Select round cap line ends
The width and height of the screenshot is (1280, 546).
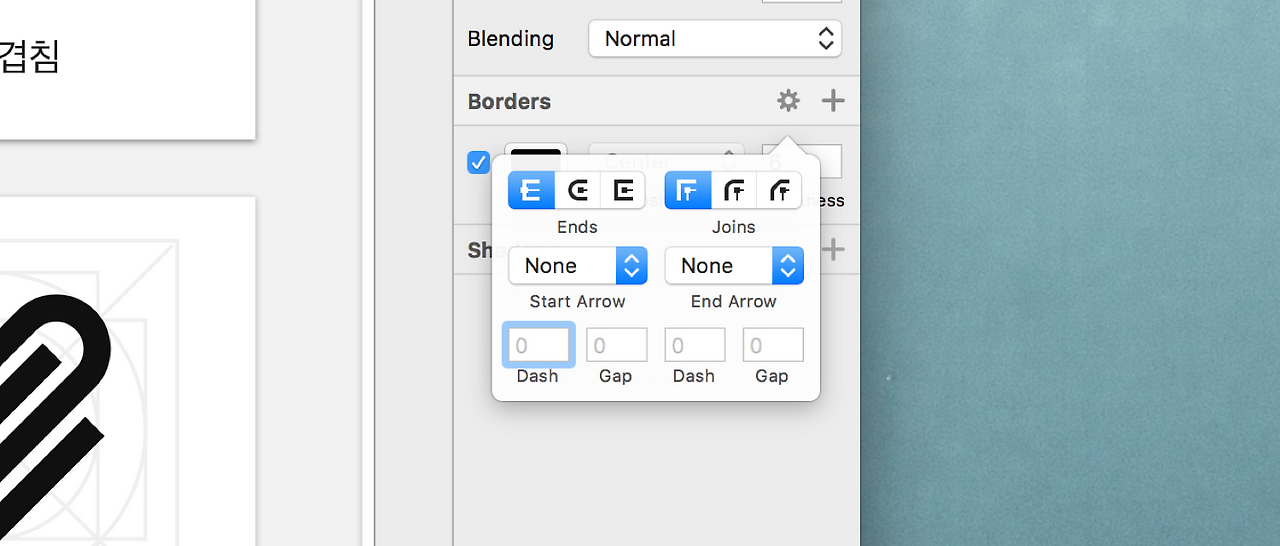tap(578, 190)
